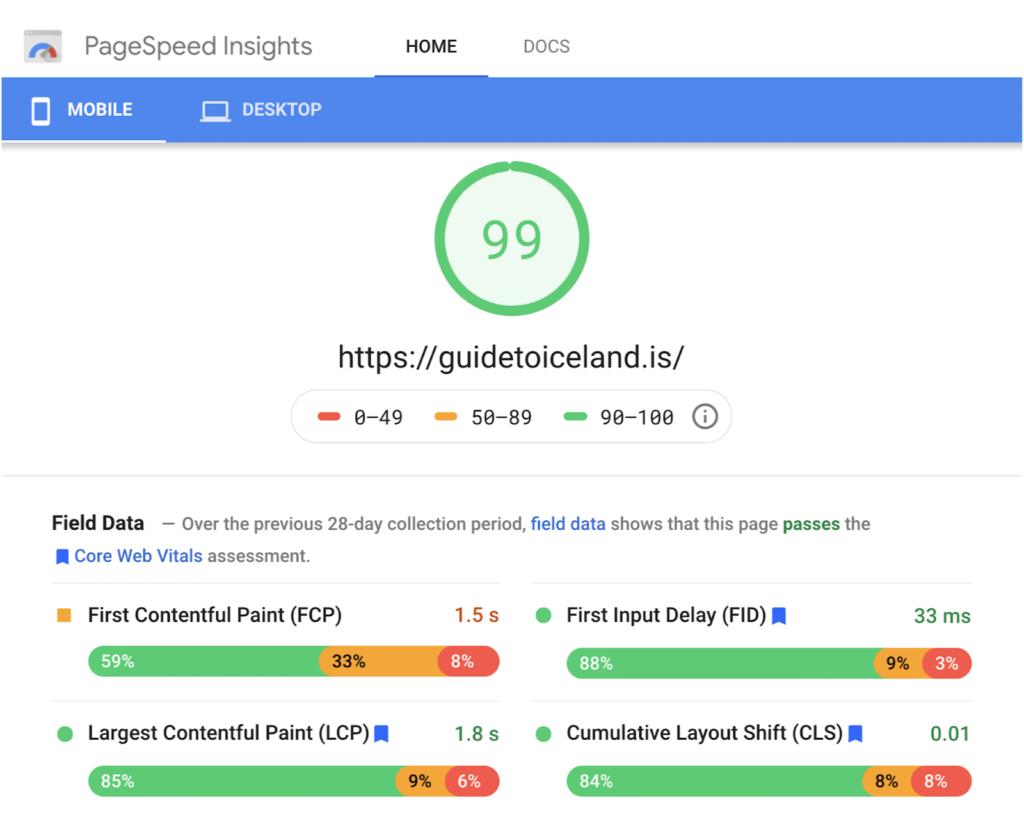Open the DOCS tab
Viewport: 1024px width, 835px height.
(547, 46)
